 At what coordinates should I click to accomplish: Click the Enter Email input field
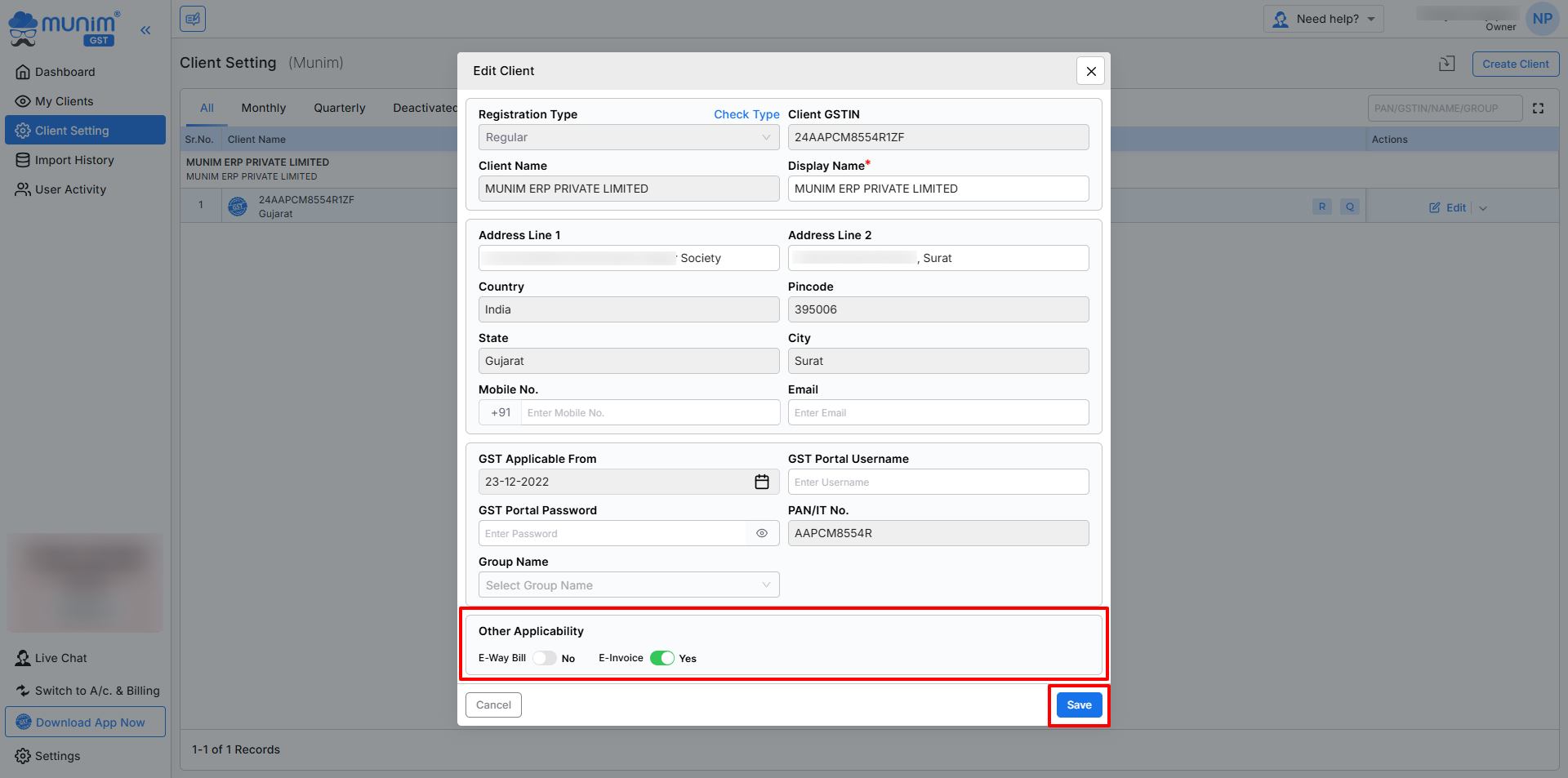[x=938, y=412]
